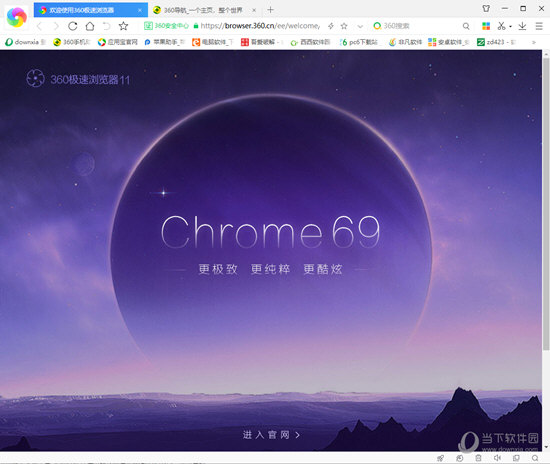Image resolution: width=550 pixels, height=464 pixels.
Task: Click the trash clear-traces icon in status bar
Action: 478,458
